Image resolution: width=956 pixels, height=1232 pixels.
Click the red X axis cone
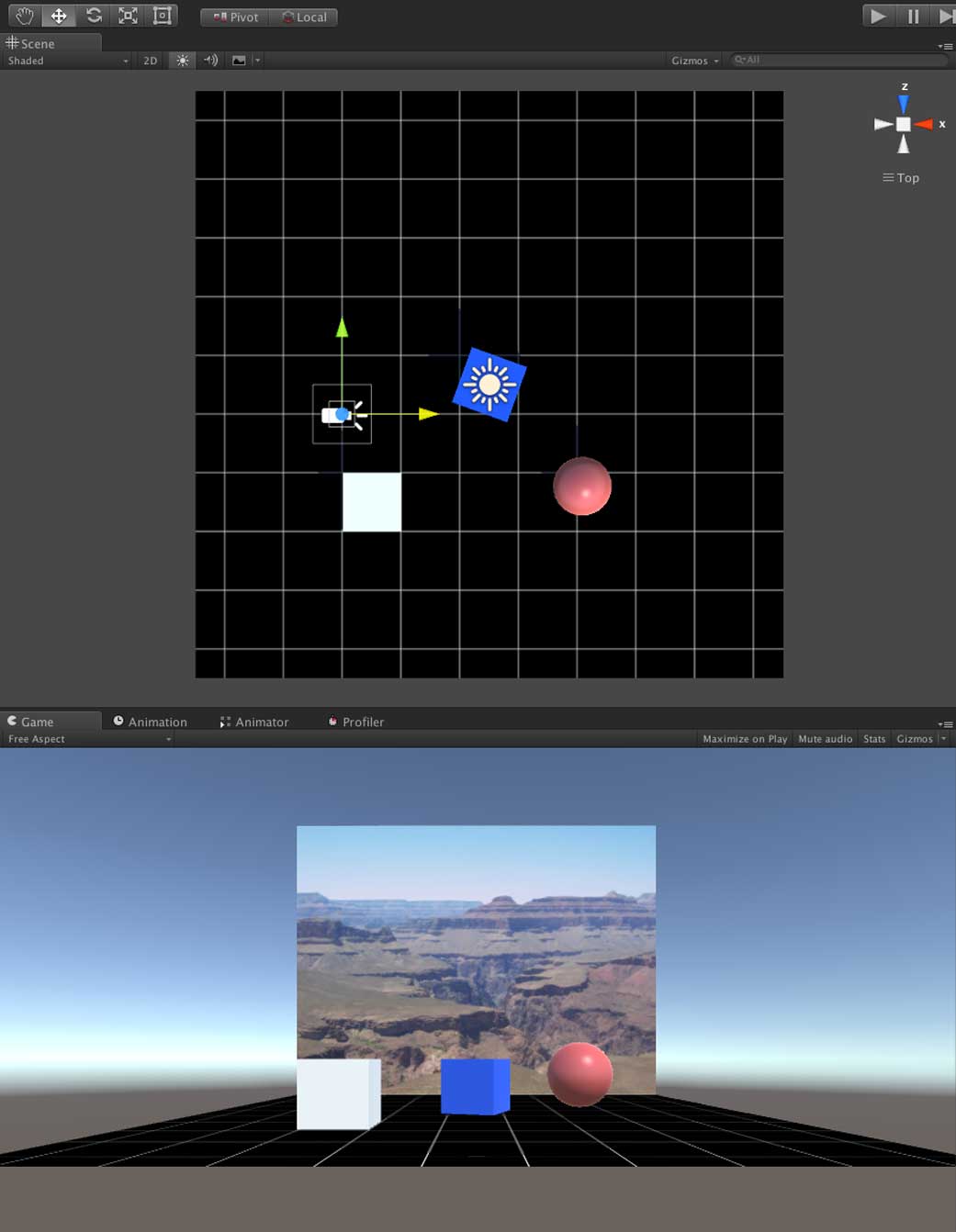pos(923,124)
